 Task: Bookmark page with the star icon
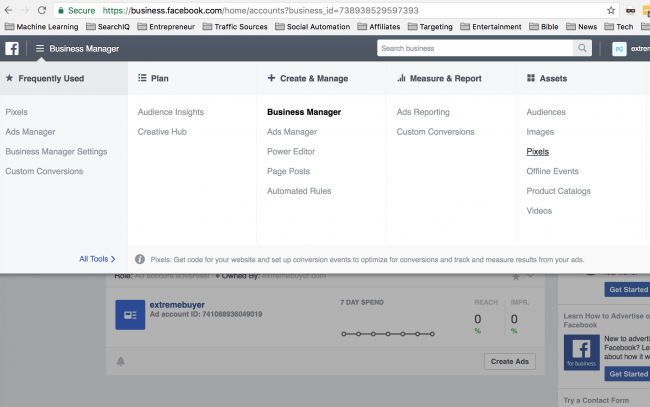[x=611, y=10]
